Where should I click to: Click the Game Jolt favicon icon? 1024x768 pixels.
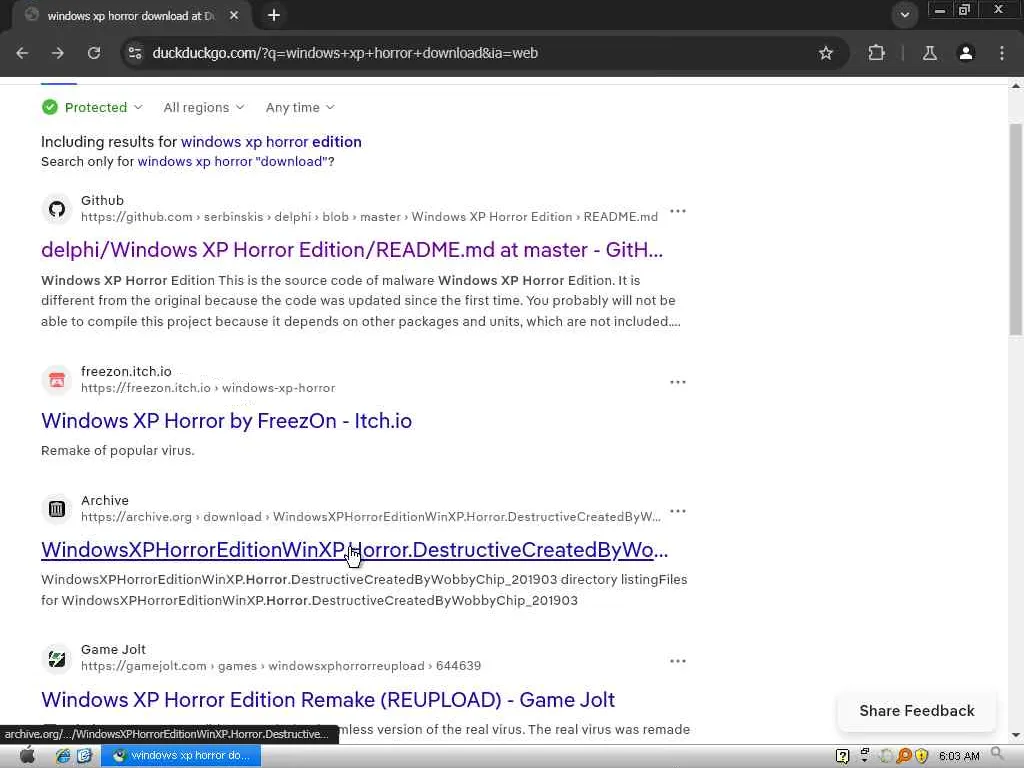(57, 658)
